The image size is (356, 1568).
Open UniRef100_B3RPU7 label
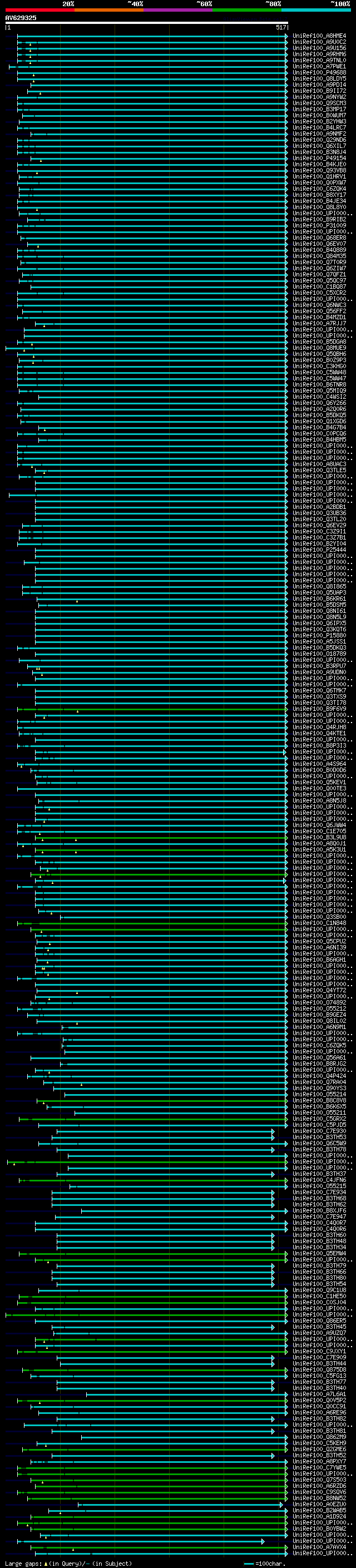pos(319,666)
